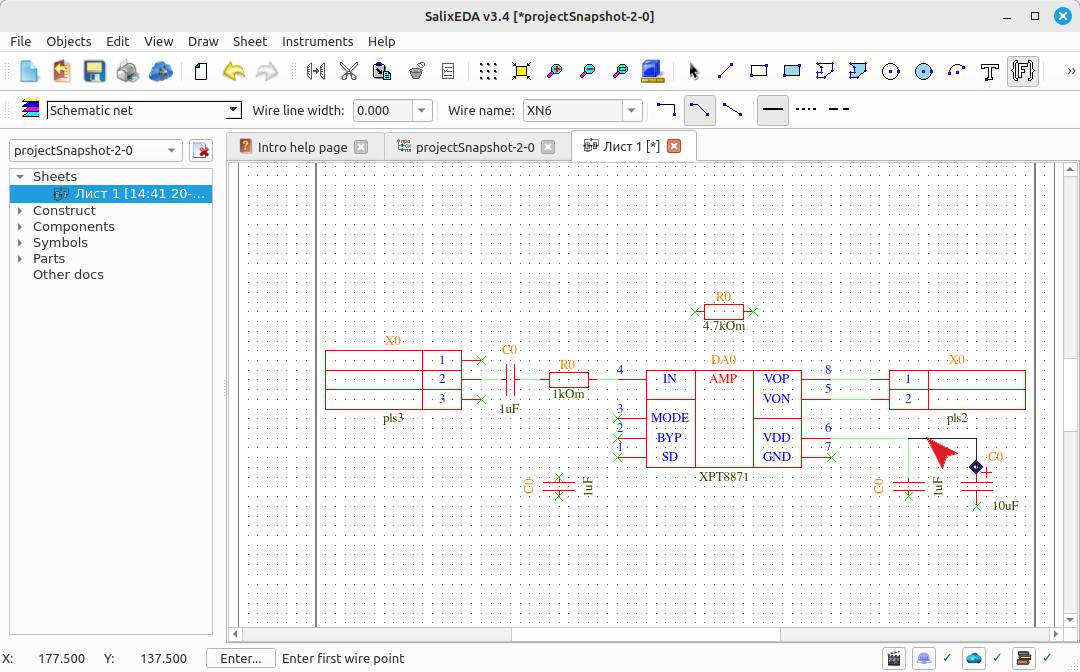Screen dimensions: 1080x672
Task: Select the filled rectangle tool
Action: [x=791, y=71]
